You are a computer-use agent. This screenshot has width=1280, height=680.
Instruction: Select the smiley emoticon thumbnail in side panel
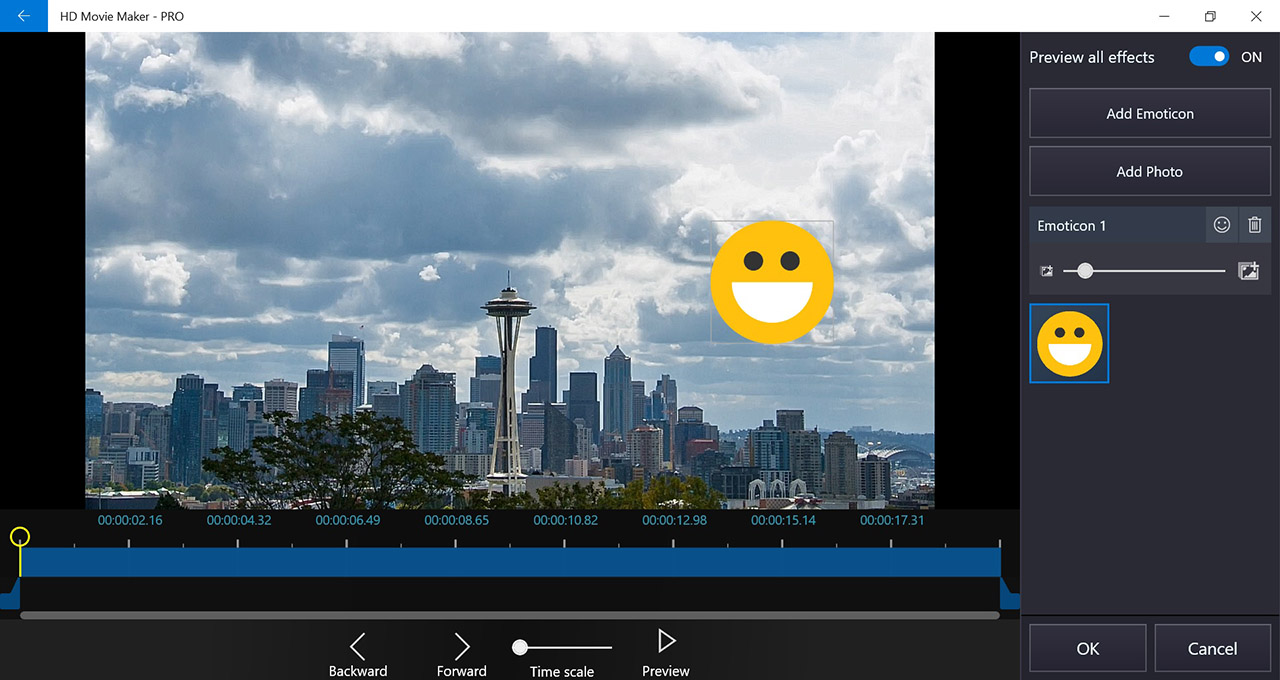(1069, 343)
